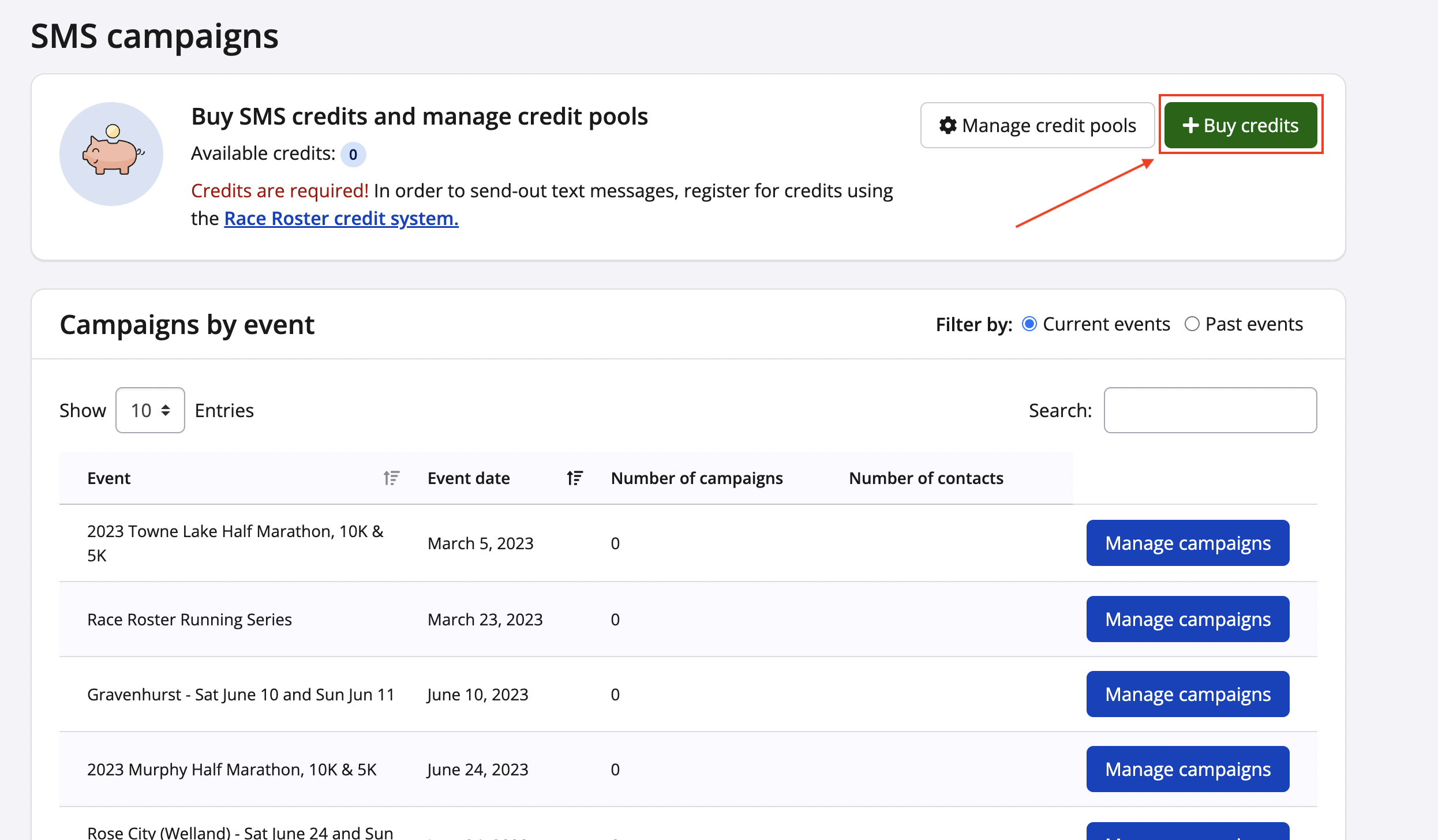Viewport: 1438px width, 840px height.
Task: Click the Number of campaigns header
Action: (x=696, y=478)
